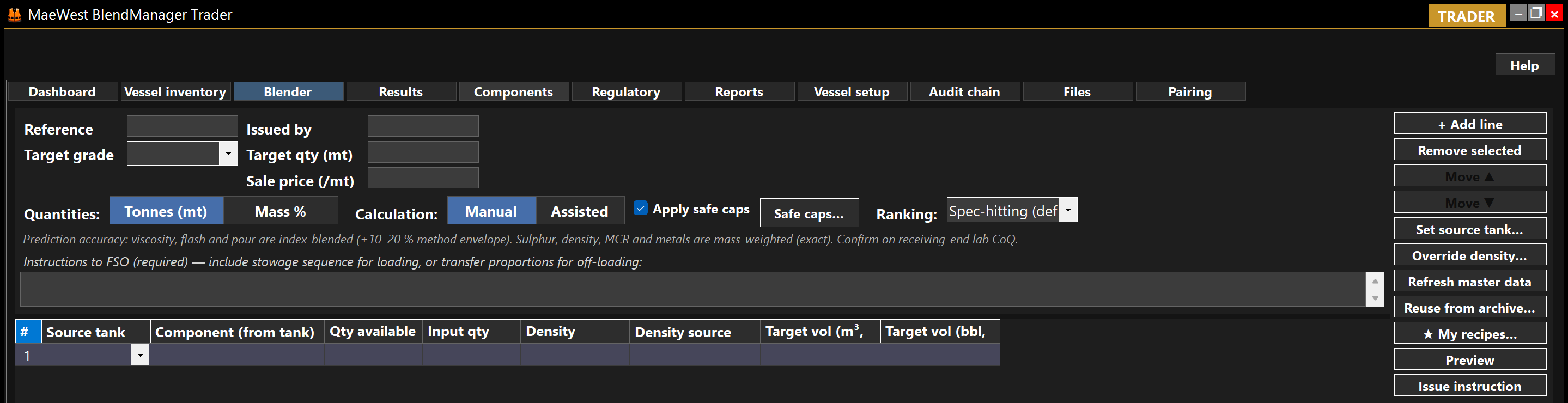The width and height of the screenshot is (1568, 403).
Task: Click the Input qty cell in row 1
Action: tap(472, 355)
